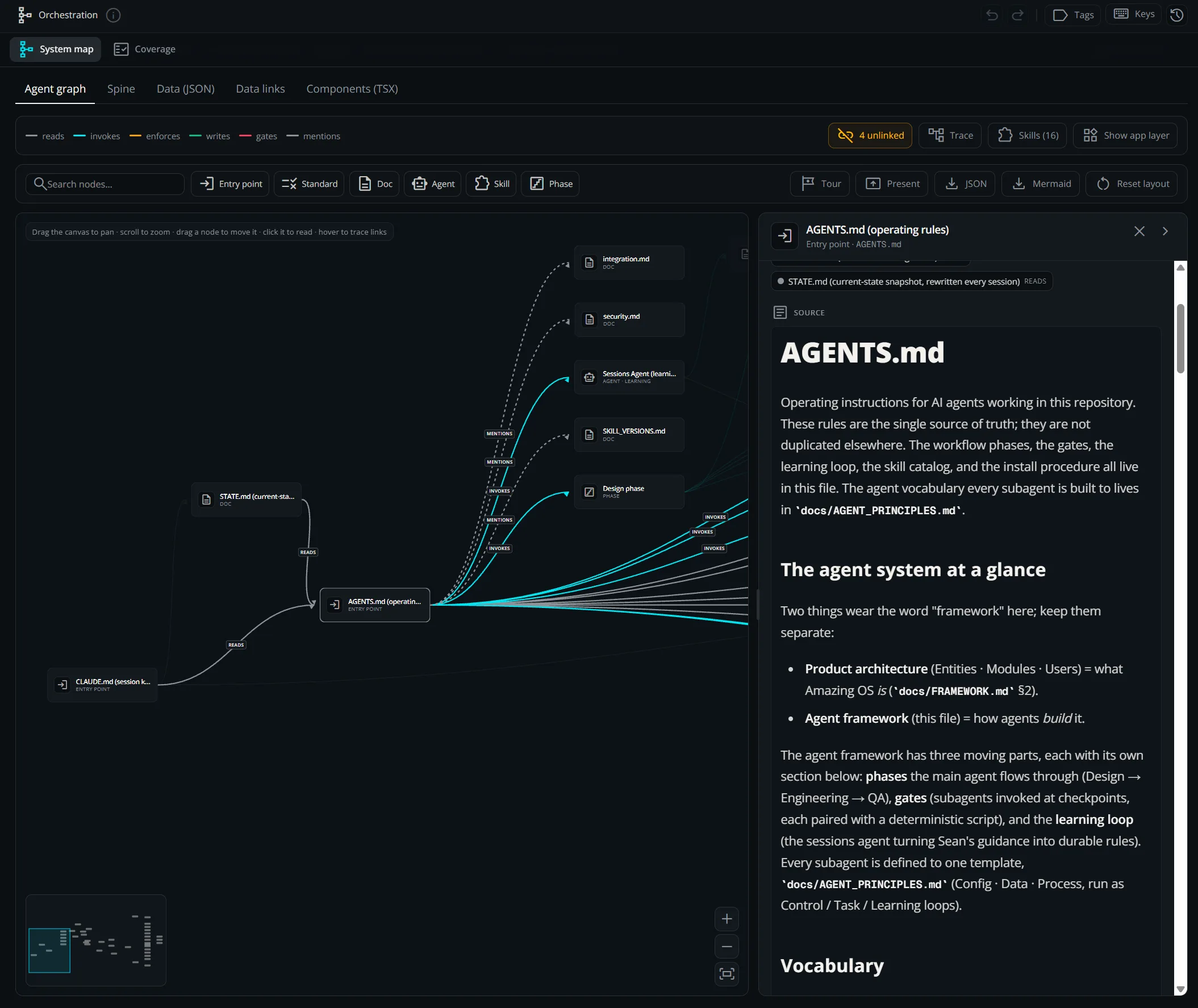This screenshot has width=1198, height=1008.
Task: Switch to Coverage view
Action: [144, 49]
